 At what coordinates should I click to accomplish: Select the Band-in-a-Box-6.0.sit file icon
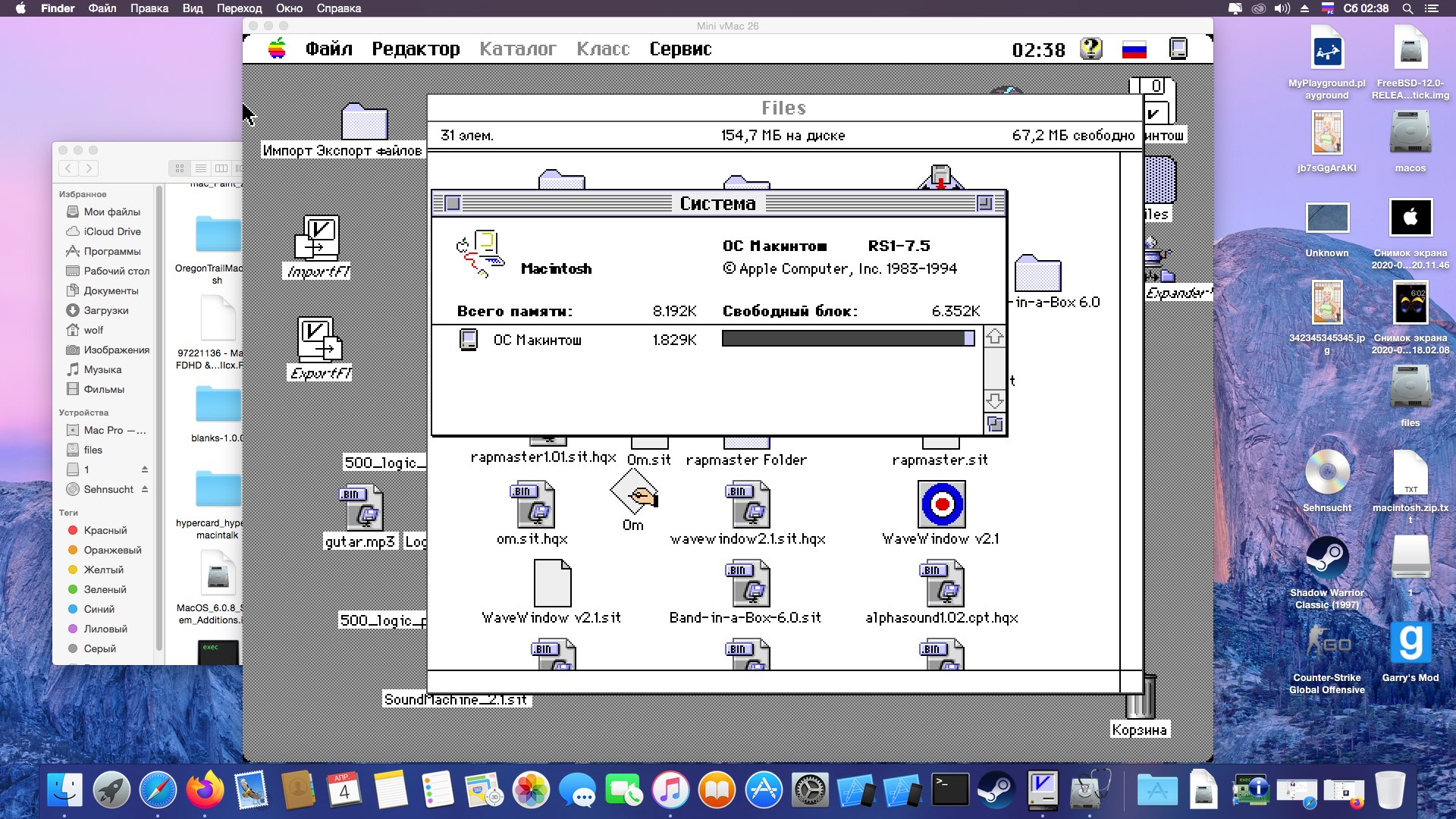click(x=748, y=584)
